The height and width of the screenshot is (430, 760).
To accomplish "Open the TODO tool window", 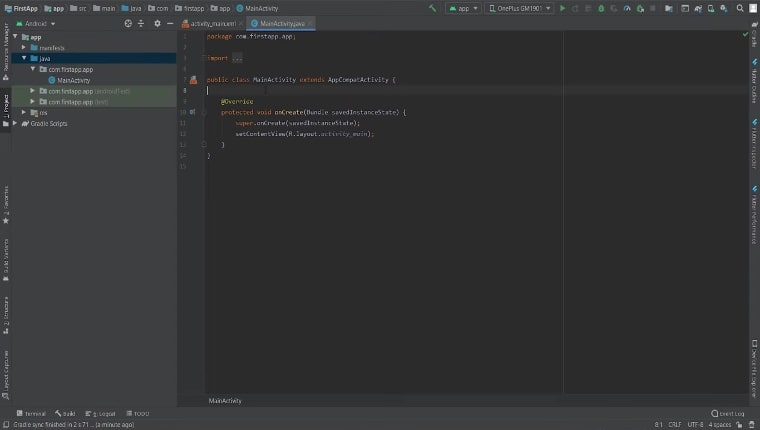I will 138,414.
